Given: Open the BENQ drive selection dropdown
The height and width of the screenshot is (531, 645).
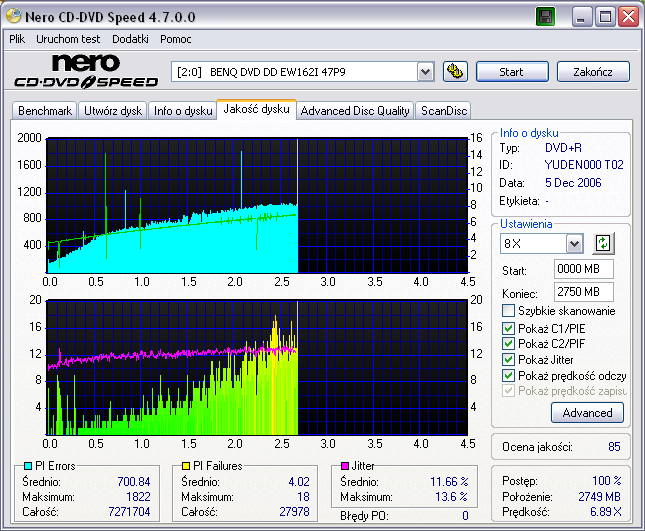Looking at the screenshot, I should click(x=425, y=72).
